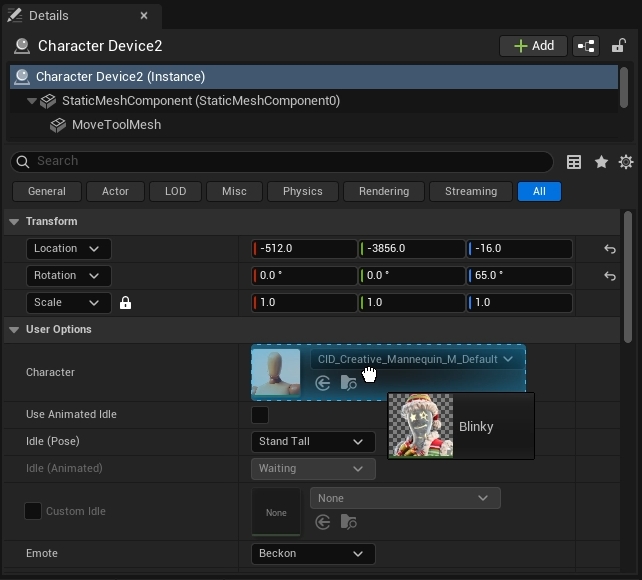Toggle favorites star filter icon
This screenshot has height=580, width=642.
click(x=601, y=162)
